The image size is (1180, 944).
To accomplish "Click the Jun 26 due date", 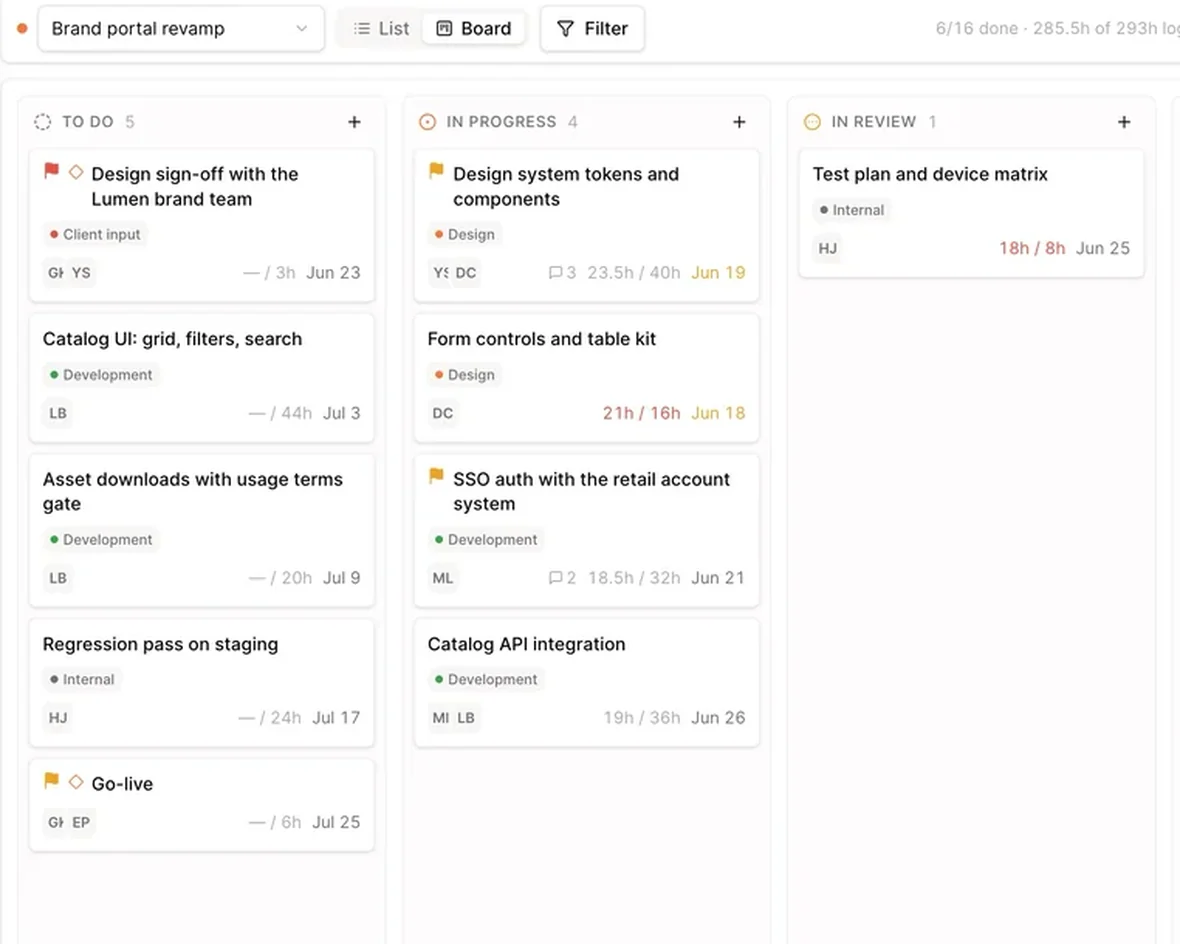I will point(718,718).
